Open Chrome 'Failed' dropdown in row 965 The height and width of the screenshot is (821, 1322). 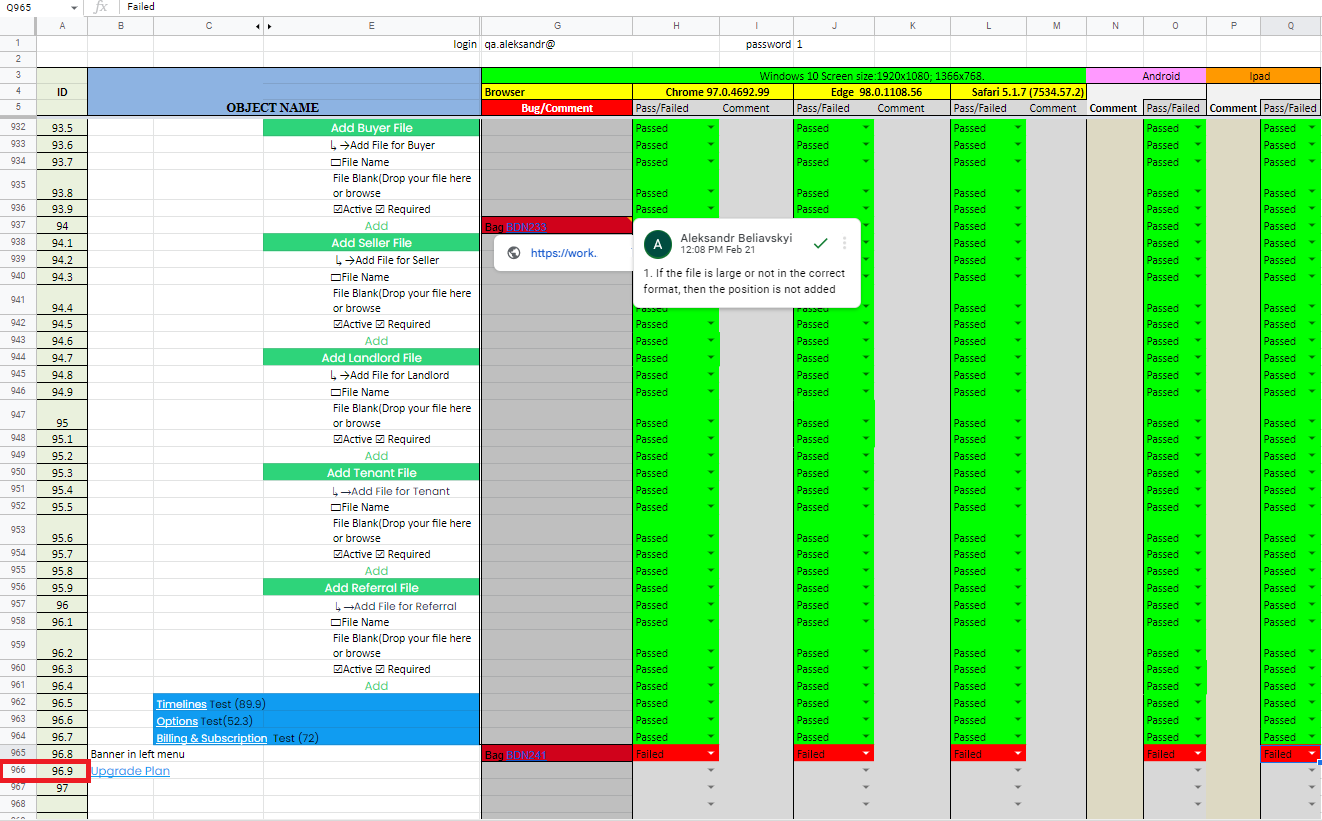(x=712, y=754)
